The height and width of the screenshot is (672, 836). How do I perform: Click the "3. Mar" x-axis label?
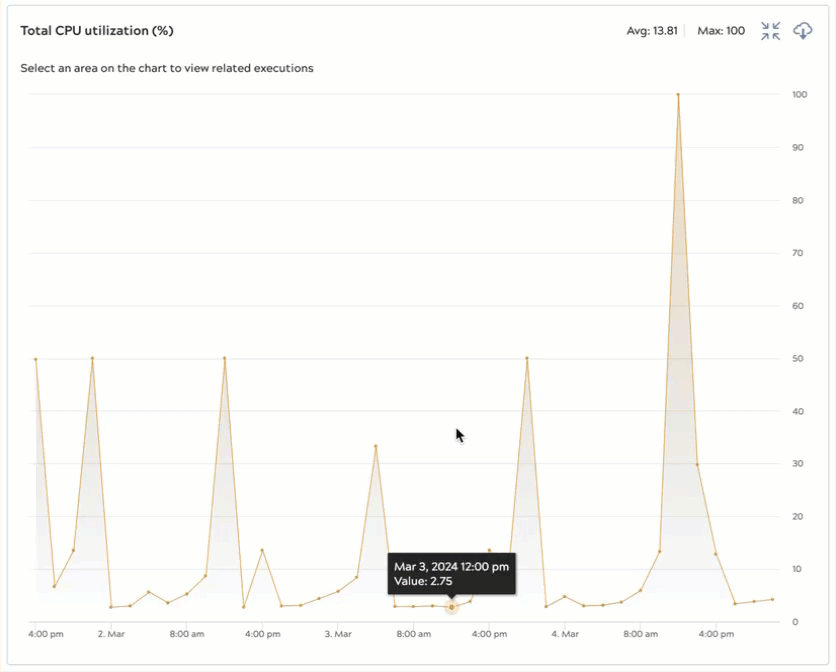click(338, 633)
